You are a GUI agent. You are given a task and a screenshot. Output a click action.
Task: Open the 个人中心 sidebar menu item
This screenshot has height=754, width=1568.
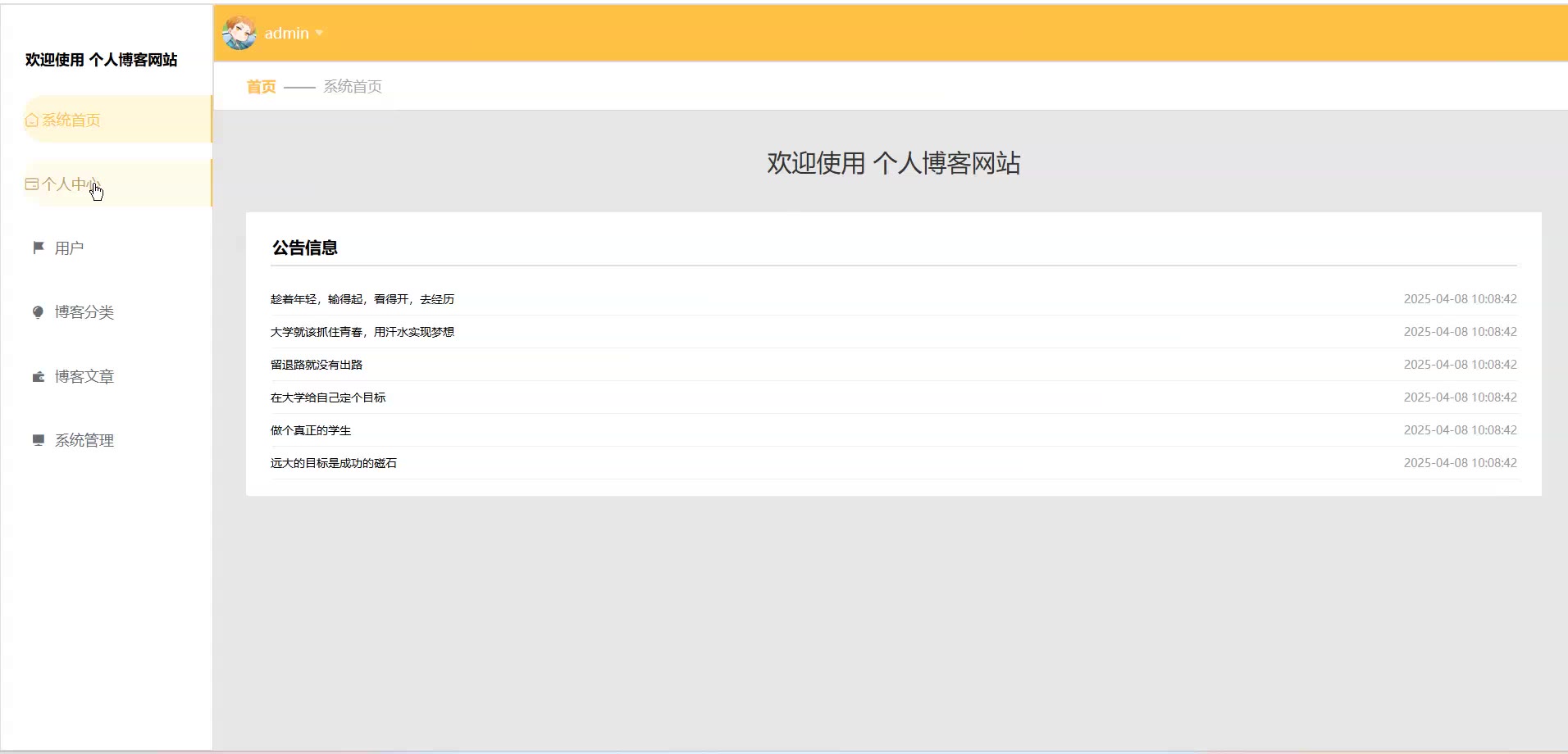[117, 184]
